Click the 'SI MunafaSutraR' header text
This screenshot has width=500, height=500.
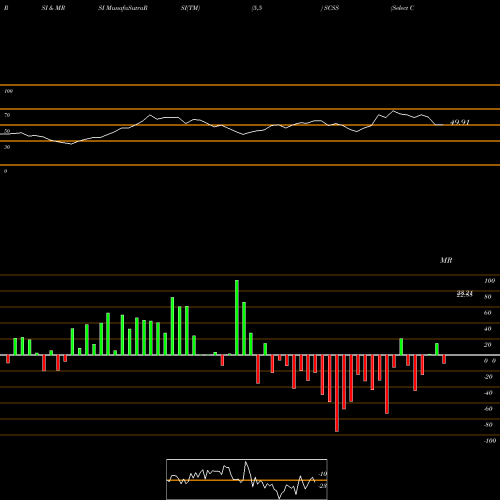click(x=123, y=8)
